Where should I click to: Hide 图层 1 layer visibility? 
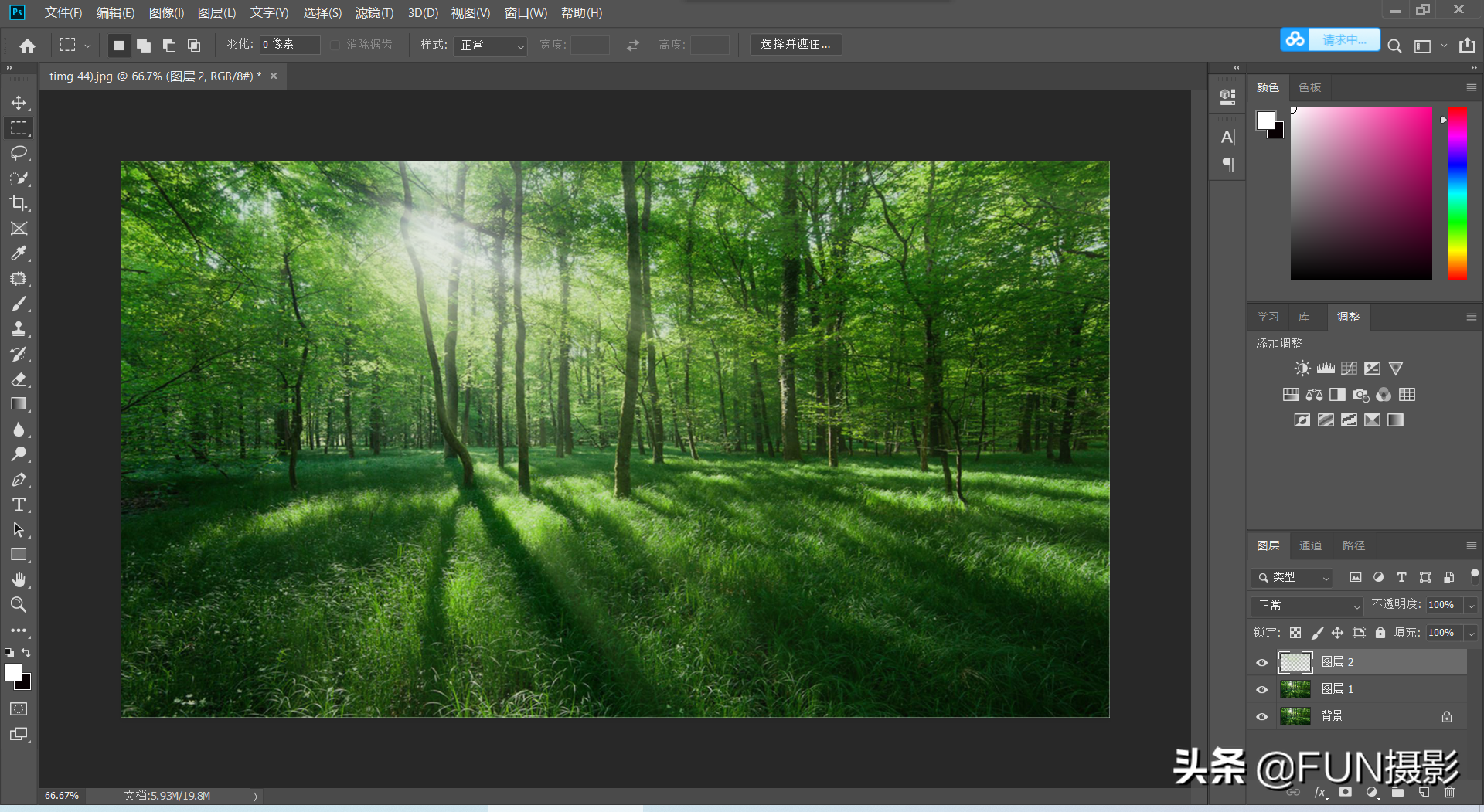tap(1262, 689)
